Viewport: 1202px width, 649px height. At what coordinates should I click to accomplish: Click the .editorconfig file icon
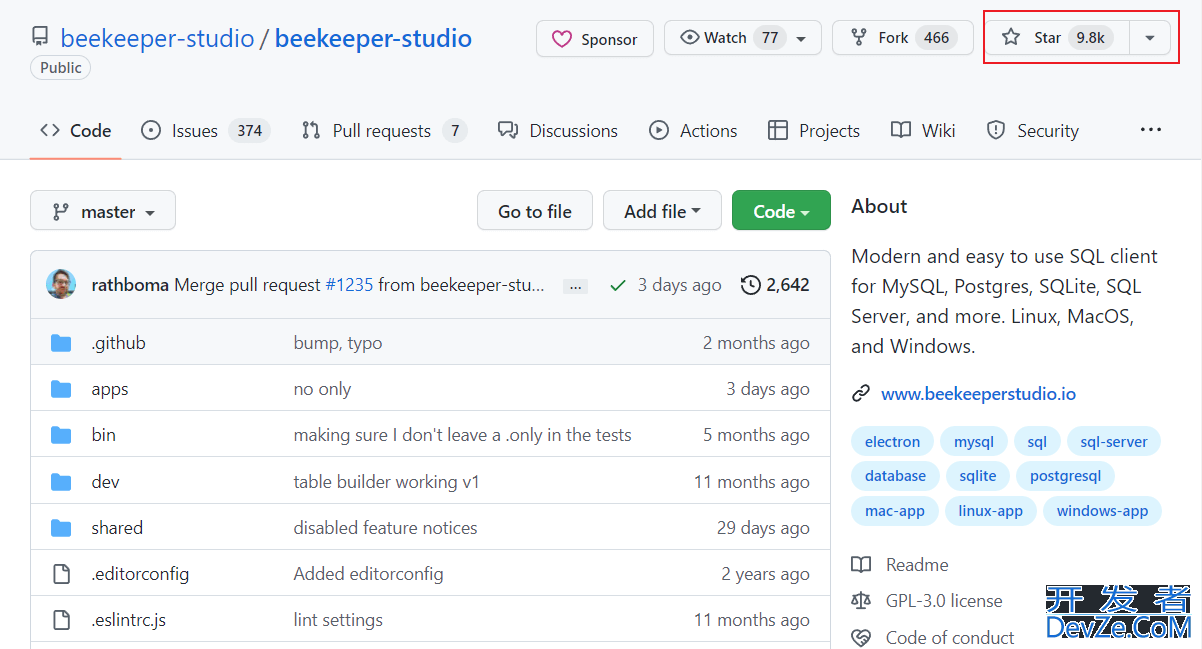(x=61, y=574)
